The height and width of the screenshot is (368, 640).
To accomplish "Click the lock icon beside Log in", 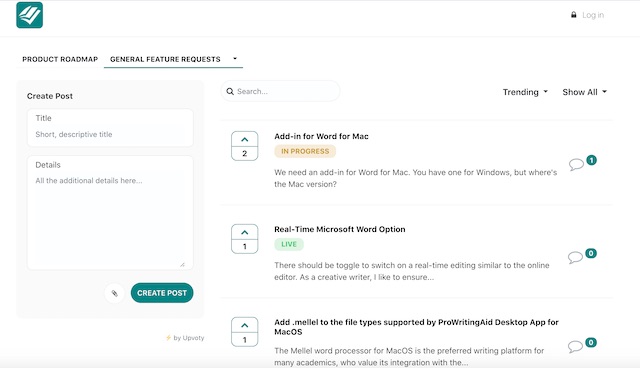I will tap(573, 15).
